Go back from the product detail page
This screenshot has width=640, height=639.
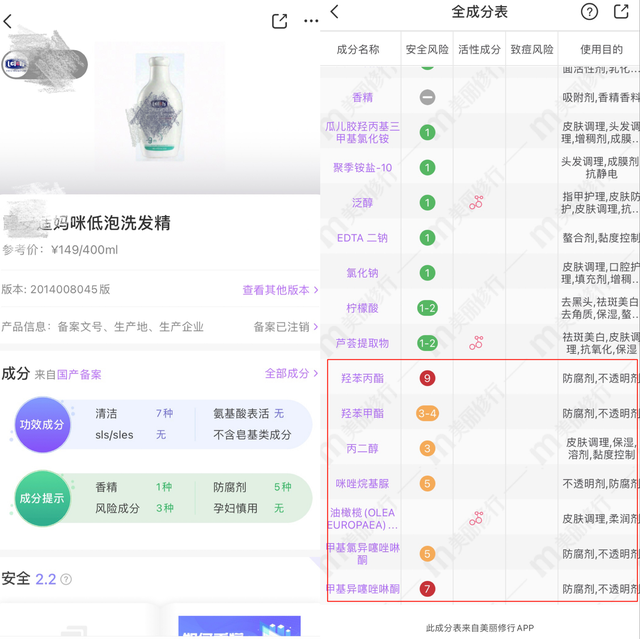point(8,21)
